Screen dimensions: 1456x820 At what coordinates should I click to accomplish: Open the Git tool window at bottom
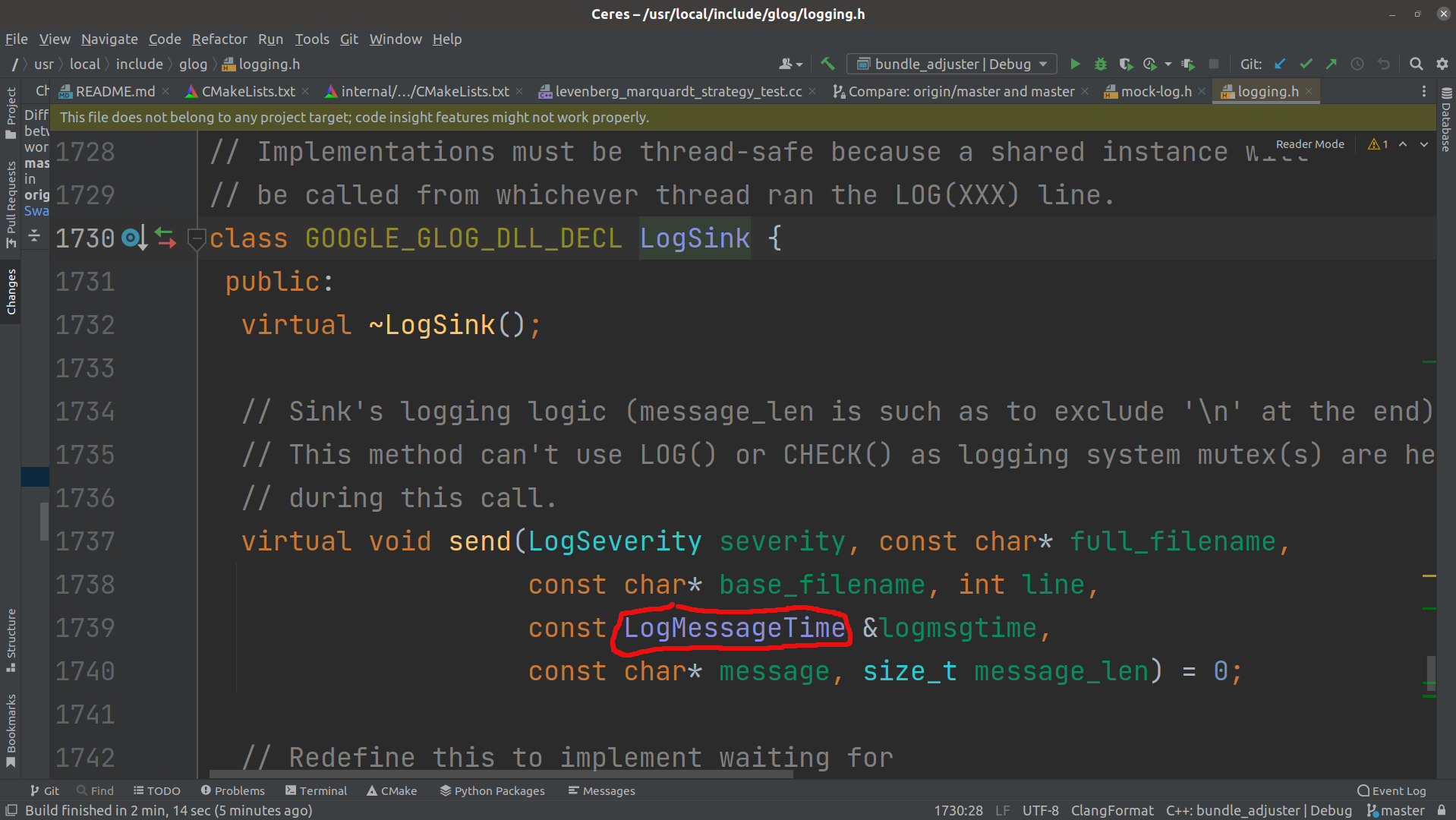(44, 790)
